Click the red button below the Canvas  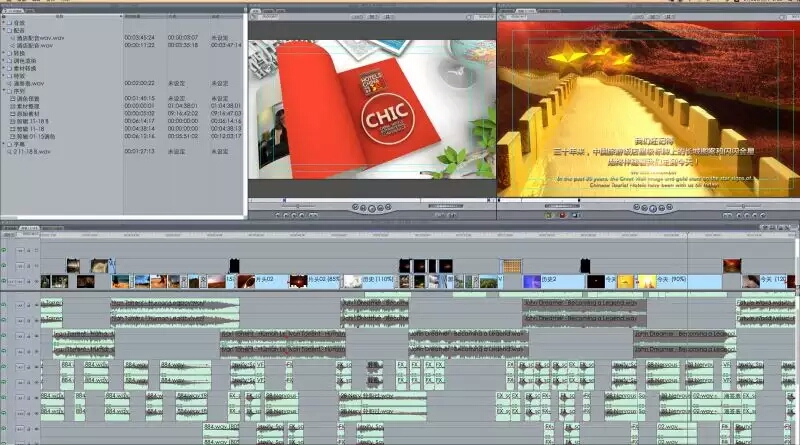(x=562, y=214)
